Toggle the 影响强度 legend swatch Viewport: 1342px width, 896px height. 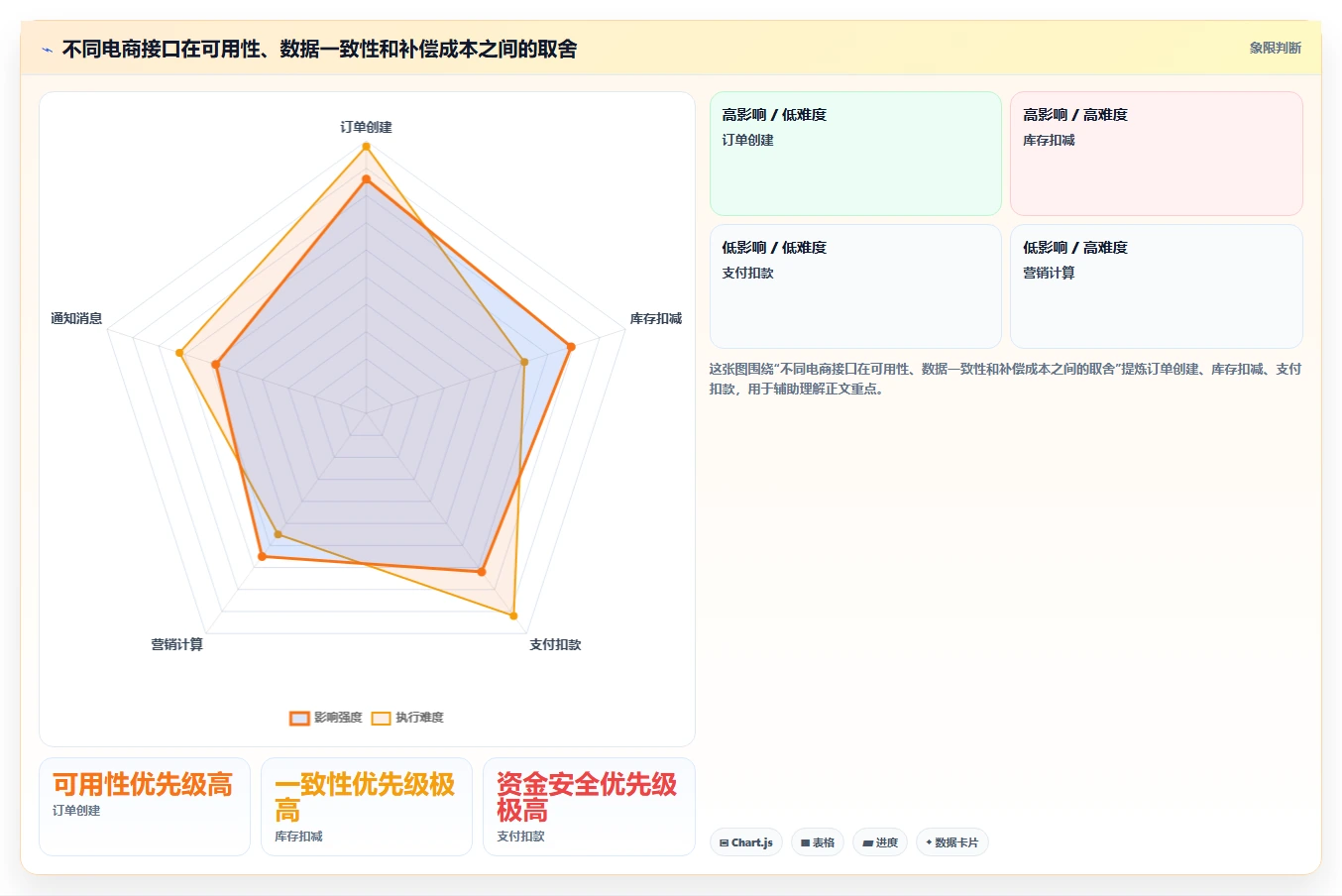click(x=299, y=718)
